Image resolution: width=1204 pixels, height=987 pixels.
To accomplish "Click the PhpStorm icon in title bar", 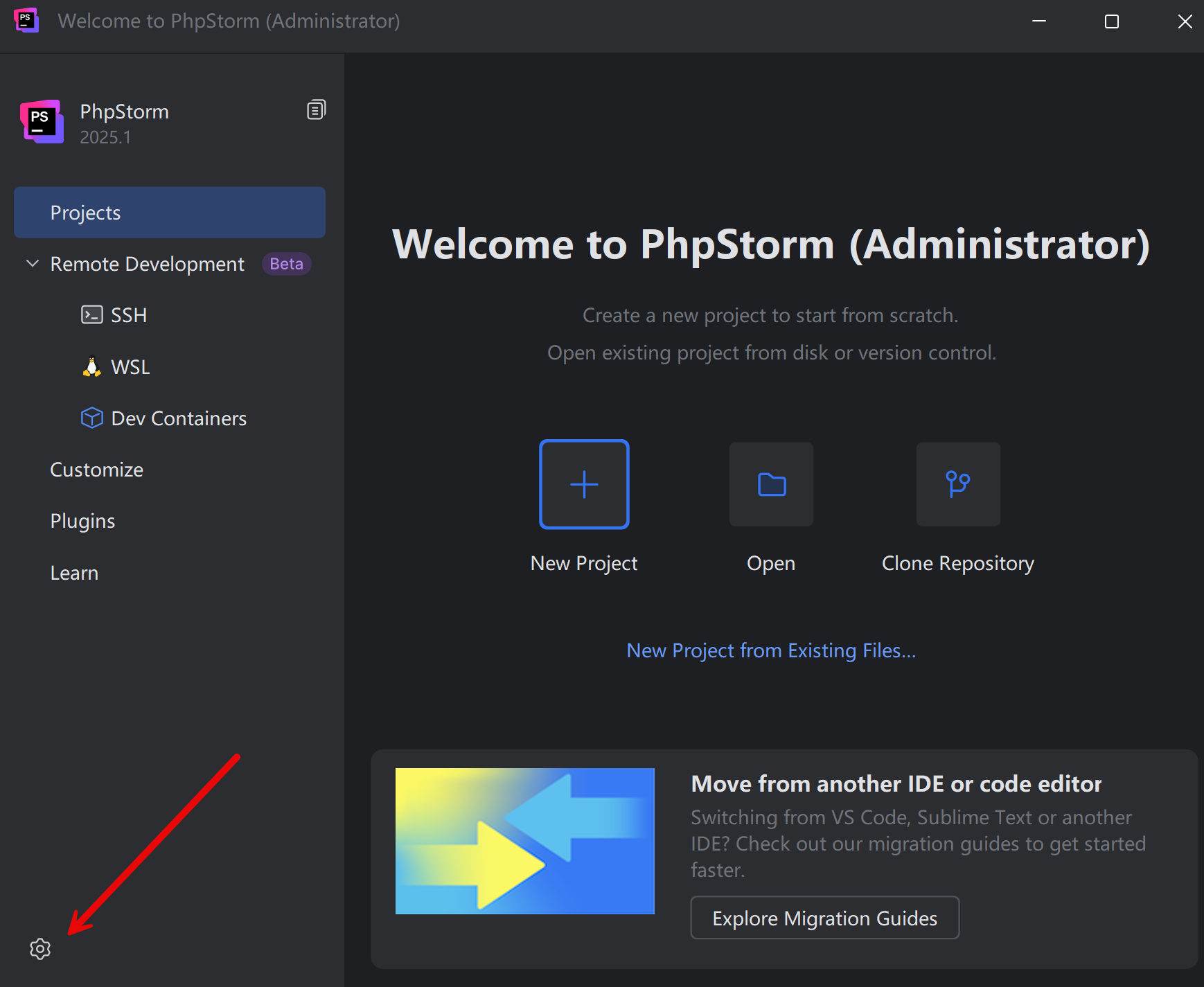I will click(x=26, y=21).
